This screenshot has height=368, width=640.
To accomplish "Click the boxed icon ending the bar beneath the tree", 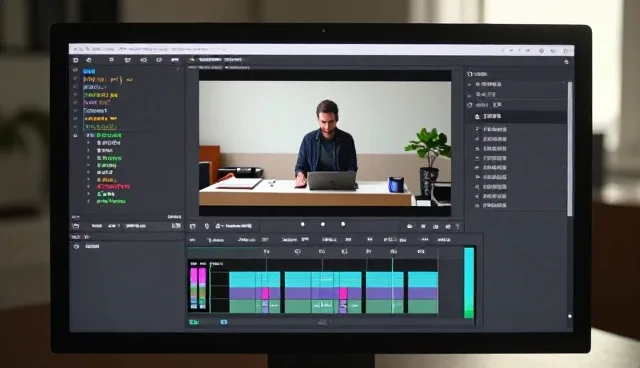I will coord(176,226).
